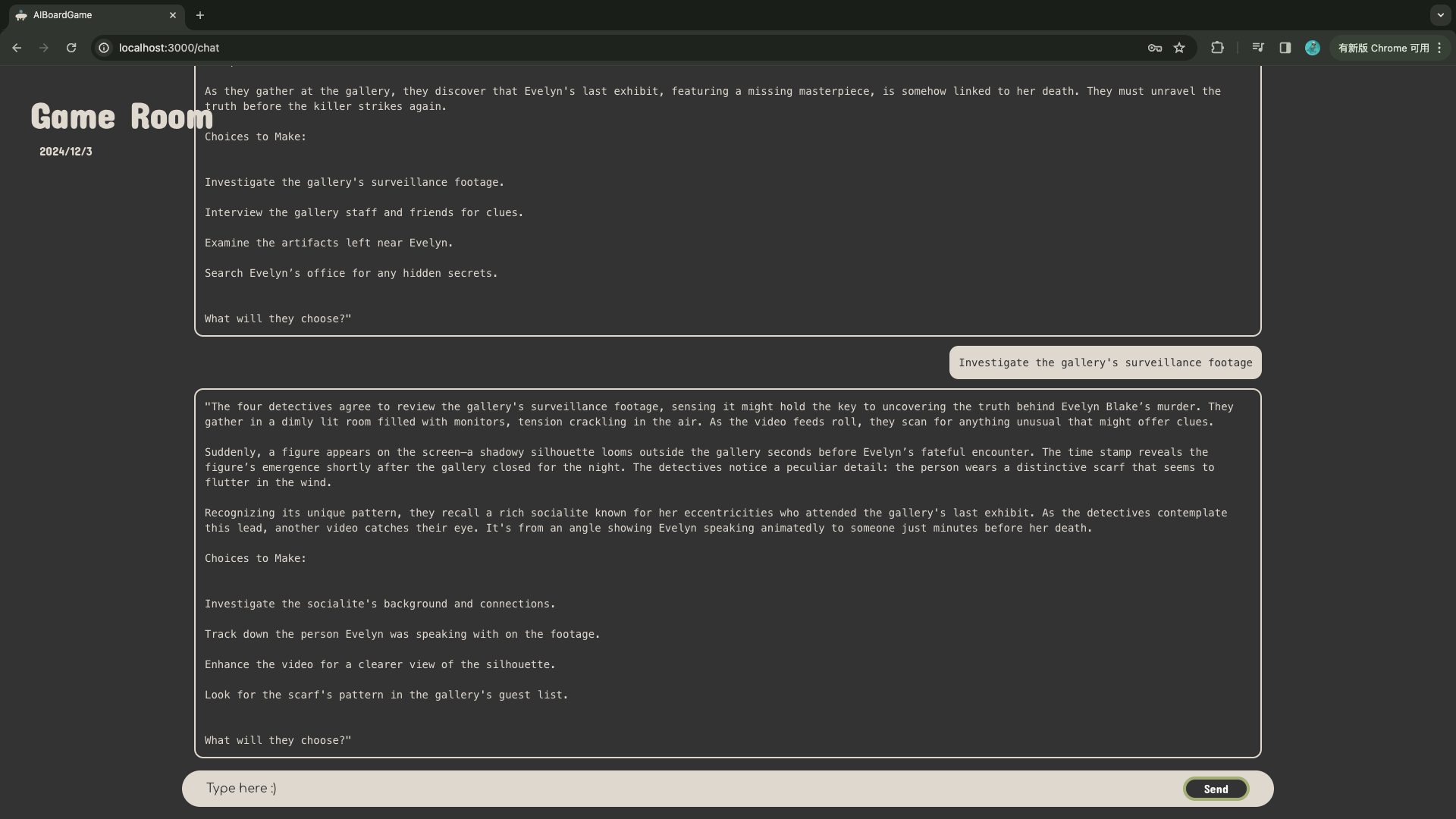Viewport: 1456px width, 819px height.
Task: Open a new browser tab
Action: click(200, 15)
